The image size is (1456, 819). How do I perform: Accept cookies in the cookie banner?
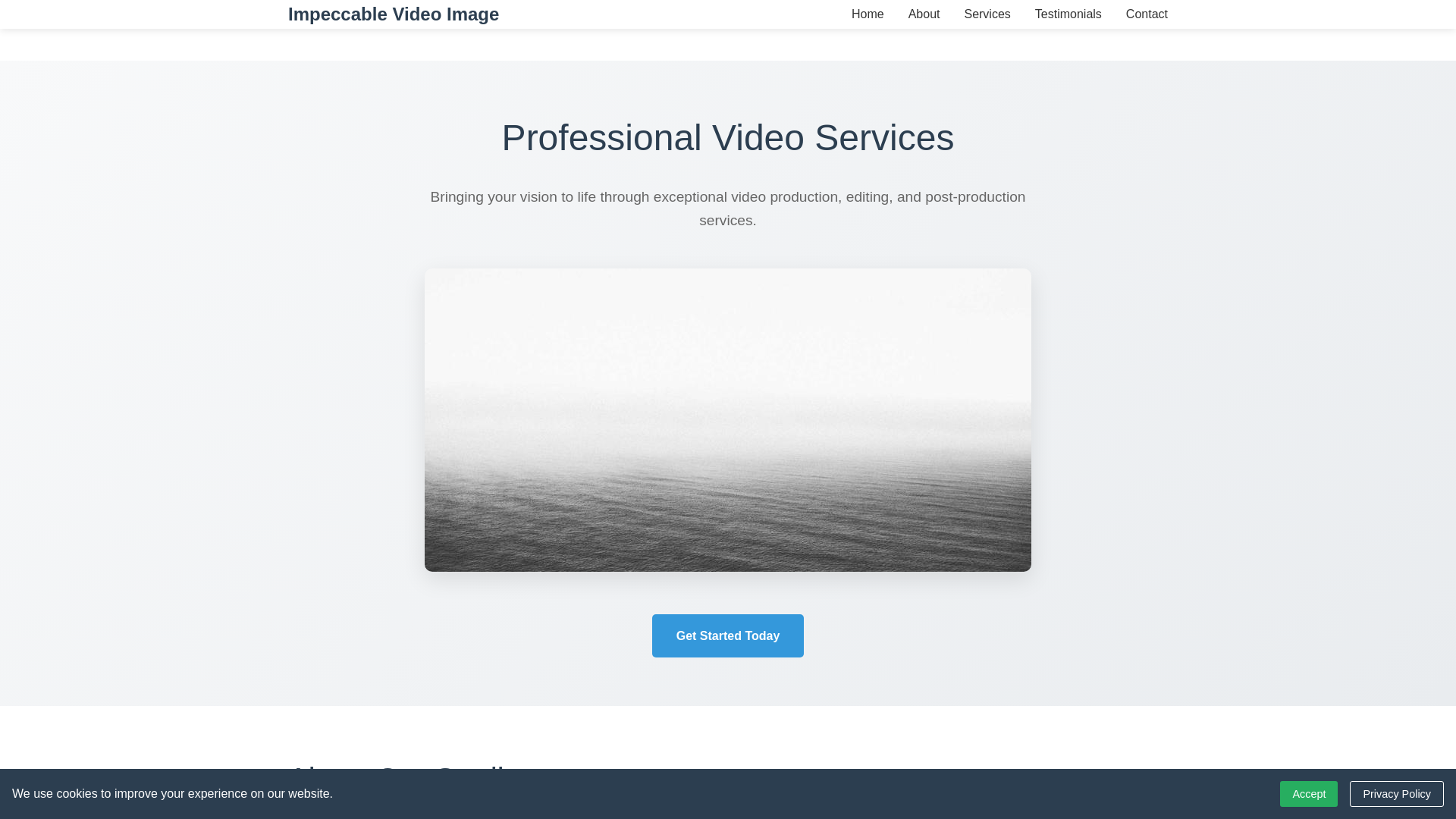pyautogui.click(x=1309, y=794)
